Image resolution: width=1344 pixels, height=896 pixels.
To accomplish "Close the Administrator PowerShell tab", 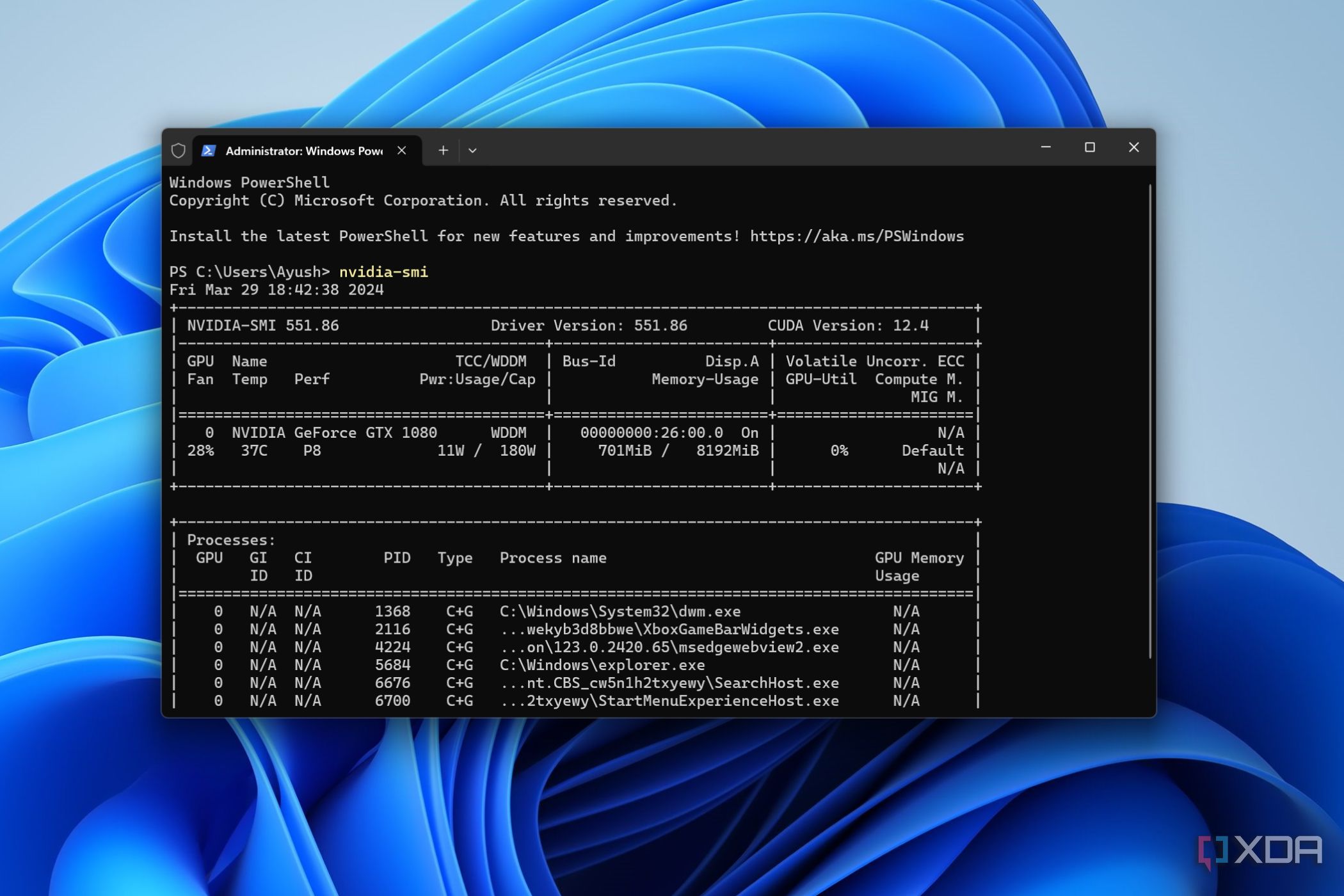I will coord(402,150).
